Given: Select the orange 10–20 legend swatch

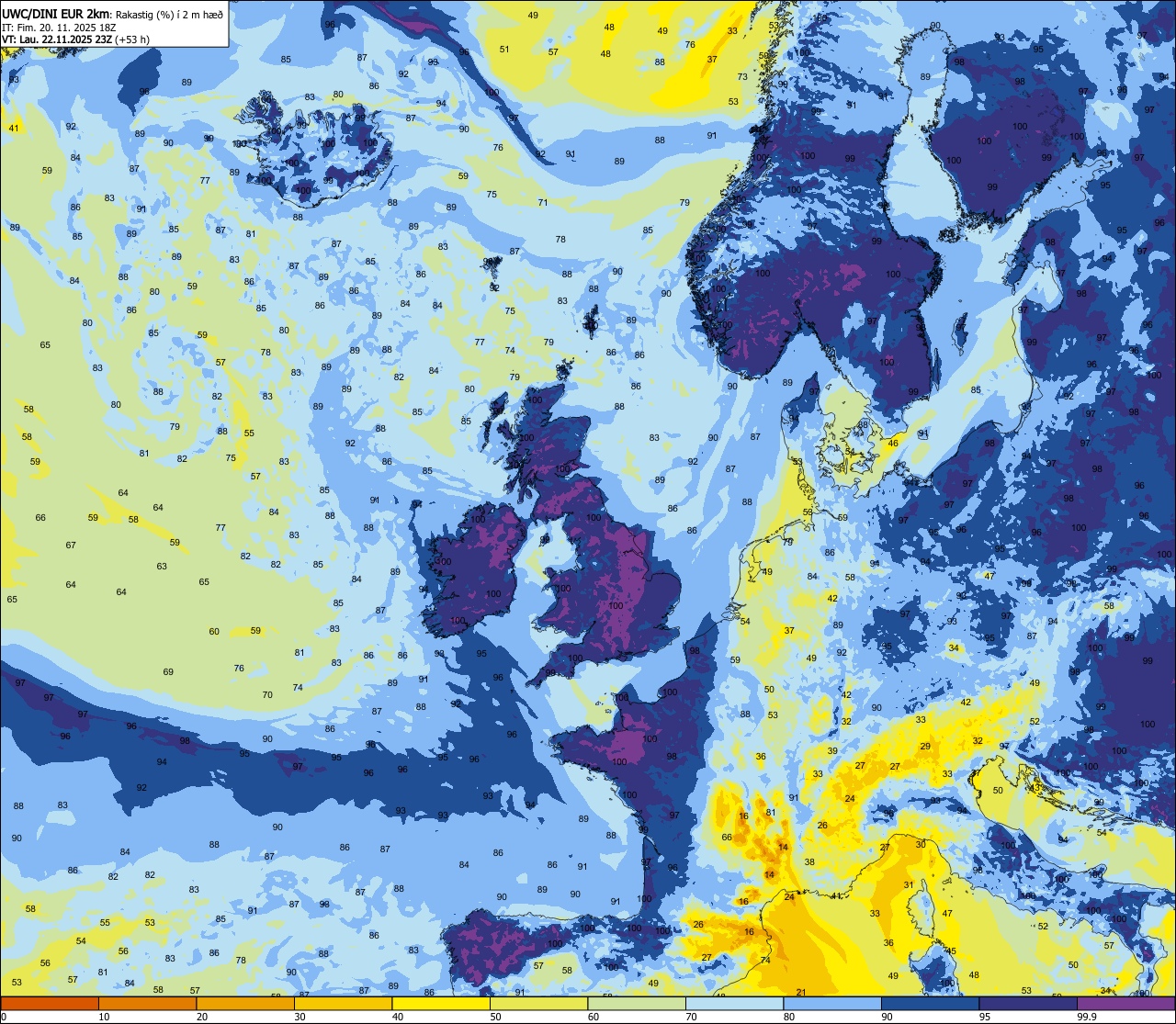Looking at the screenshot, I should point(147,1003).
